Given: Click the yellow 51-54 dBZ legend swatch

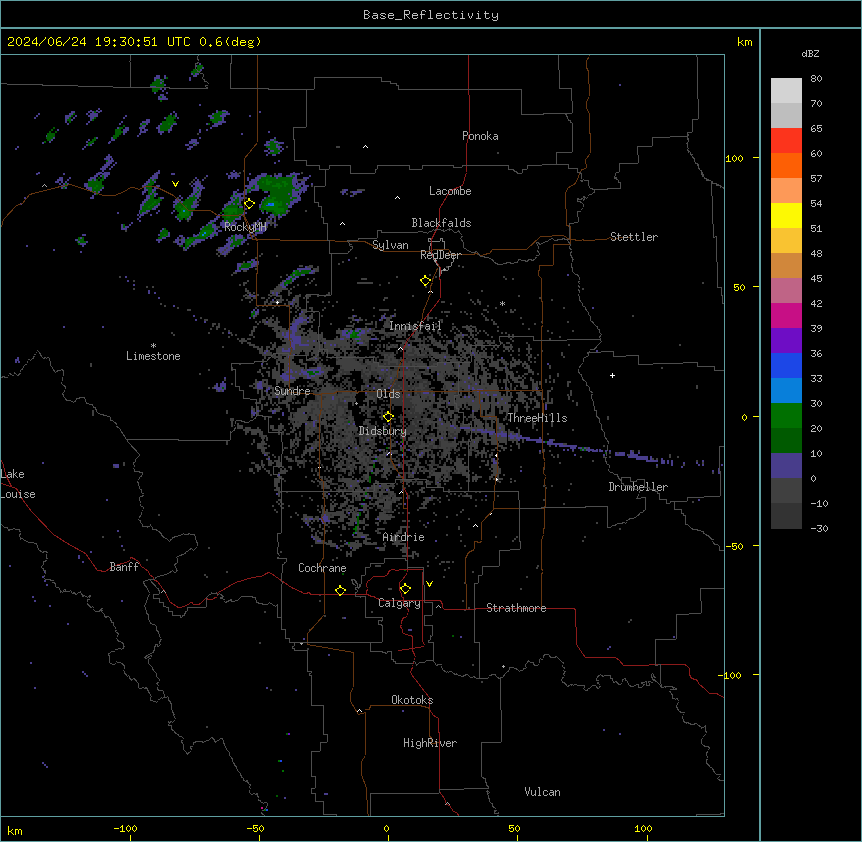Looking at the screenshot, I should point(786,215).
